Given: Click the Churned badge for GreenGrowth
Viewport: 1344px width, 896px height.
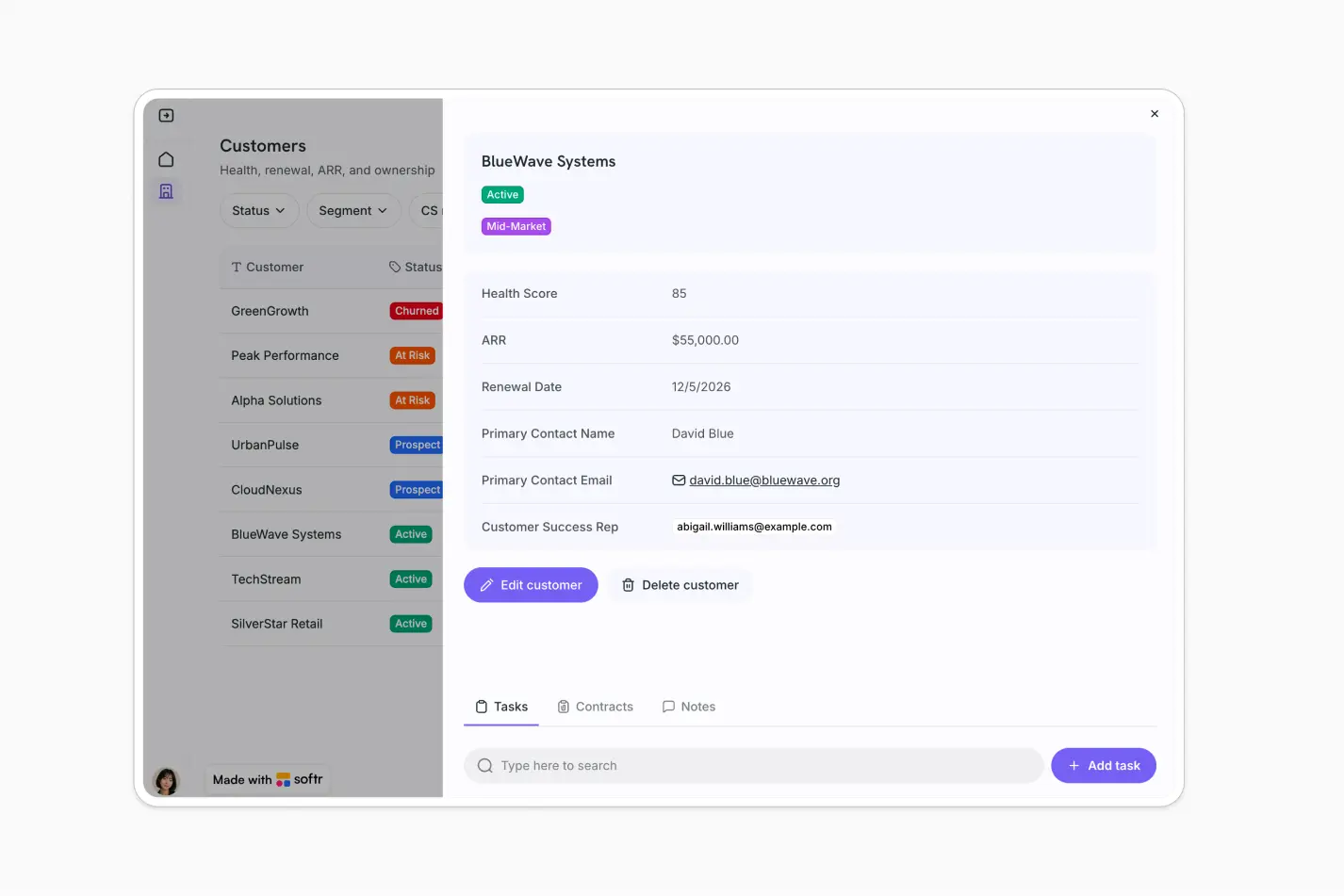Looking at the screenshot, I should point(417,311).
